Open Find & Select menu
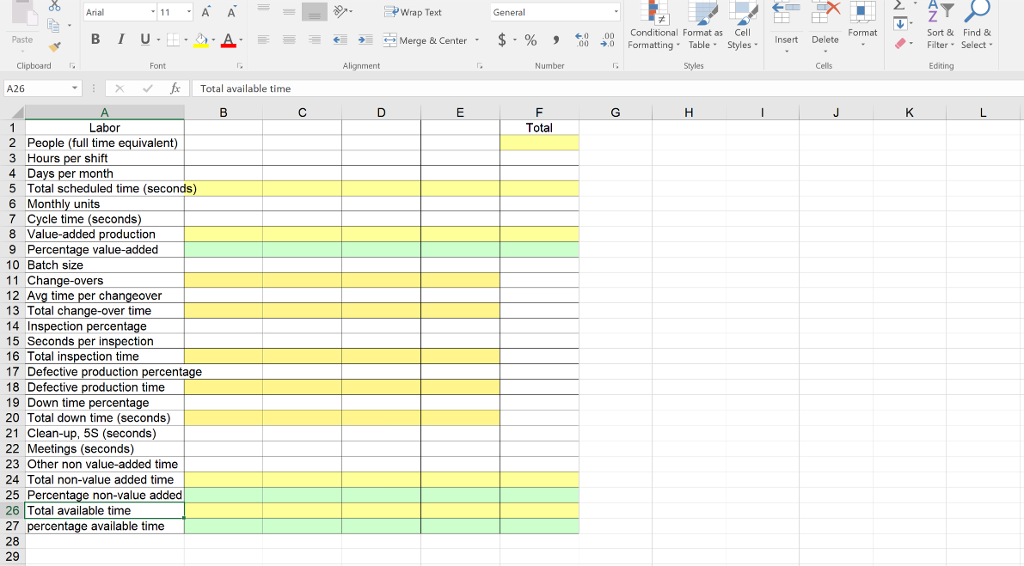Image resolution: width=1024 pixels, height=566 pixels. [x=977, y=26]
